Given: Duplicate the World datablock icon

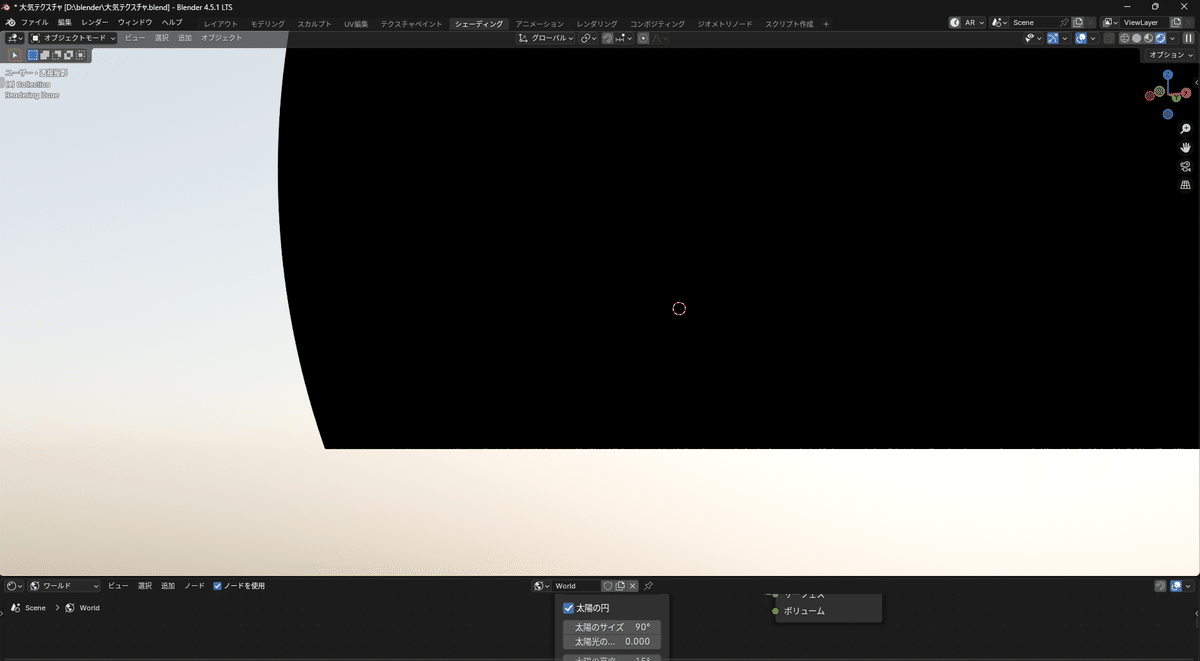Looking at the screenshot, I should pos(620,586).
